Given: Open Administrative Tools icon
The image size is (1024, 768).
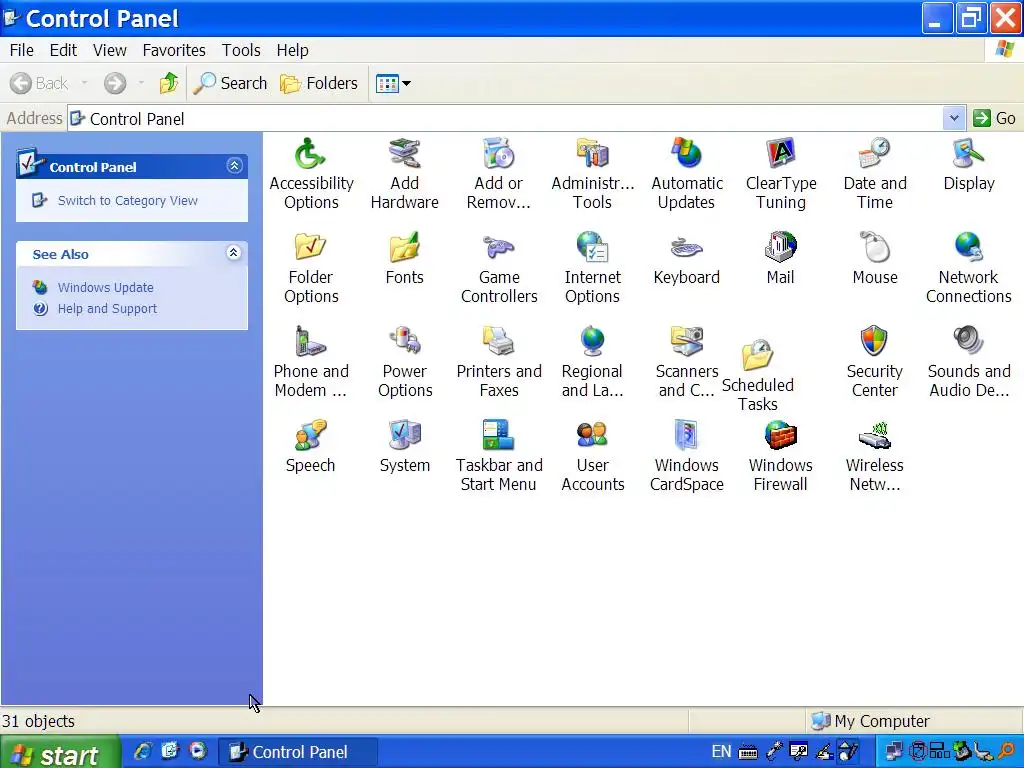Looking at the screenshot, I should point(592,154).
